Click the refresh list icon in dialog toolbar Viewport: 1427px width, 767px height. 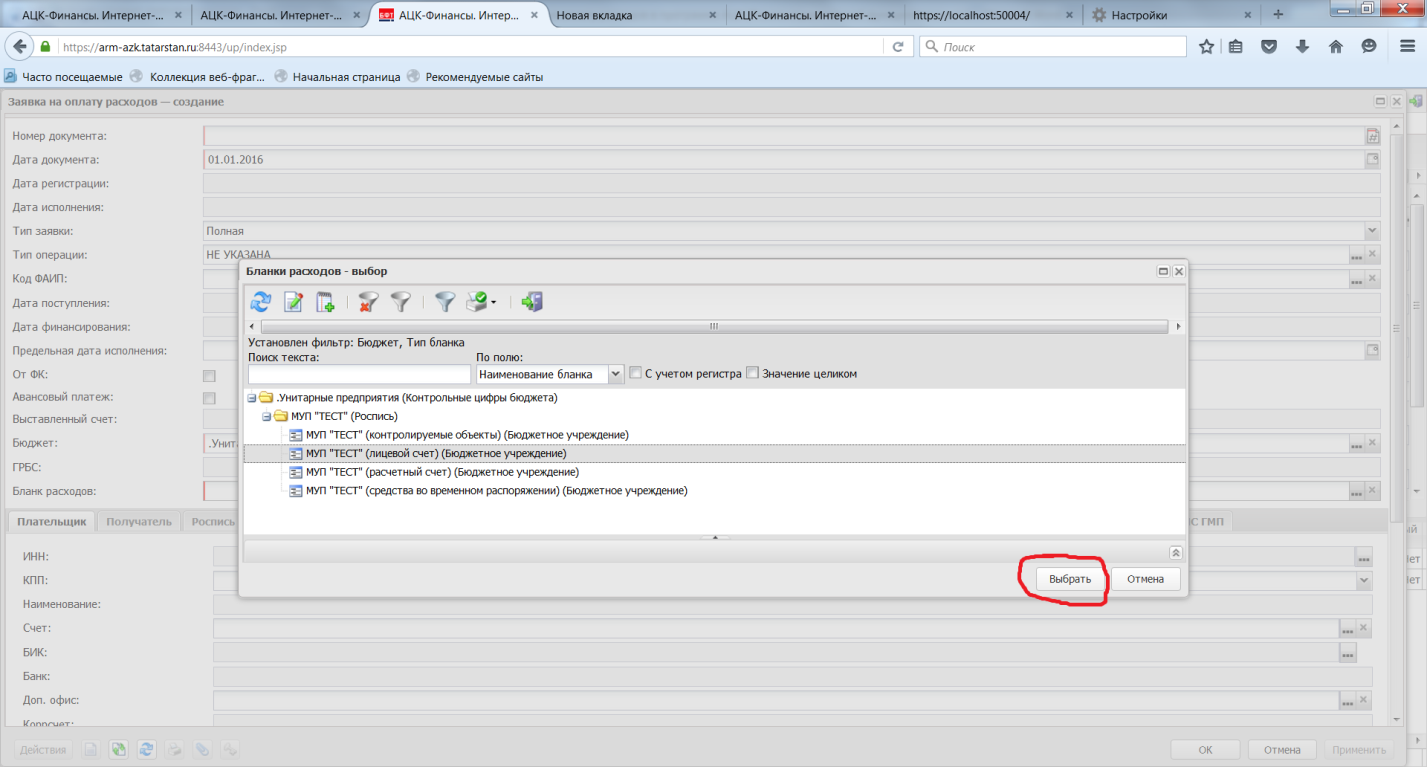[261, 302]
